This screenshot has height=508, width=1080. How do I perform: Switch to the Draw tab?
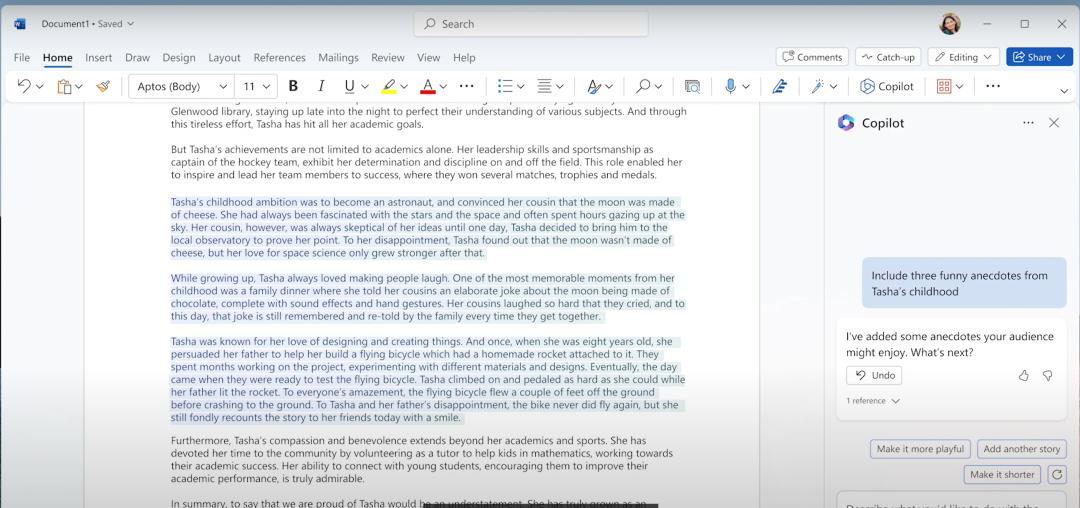point(137,58)
